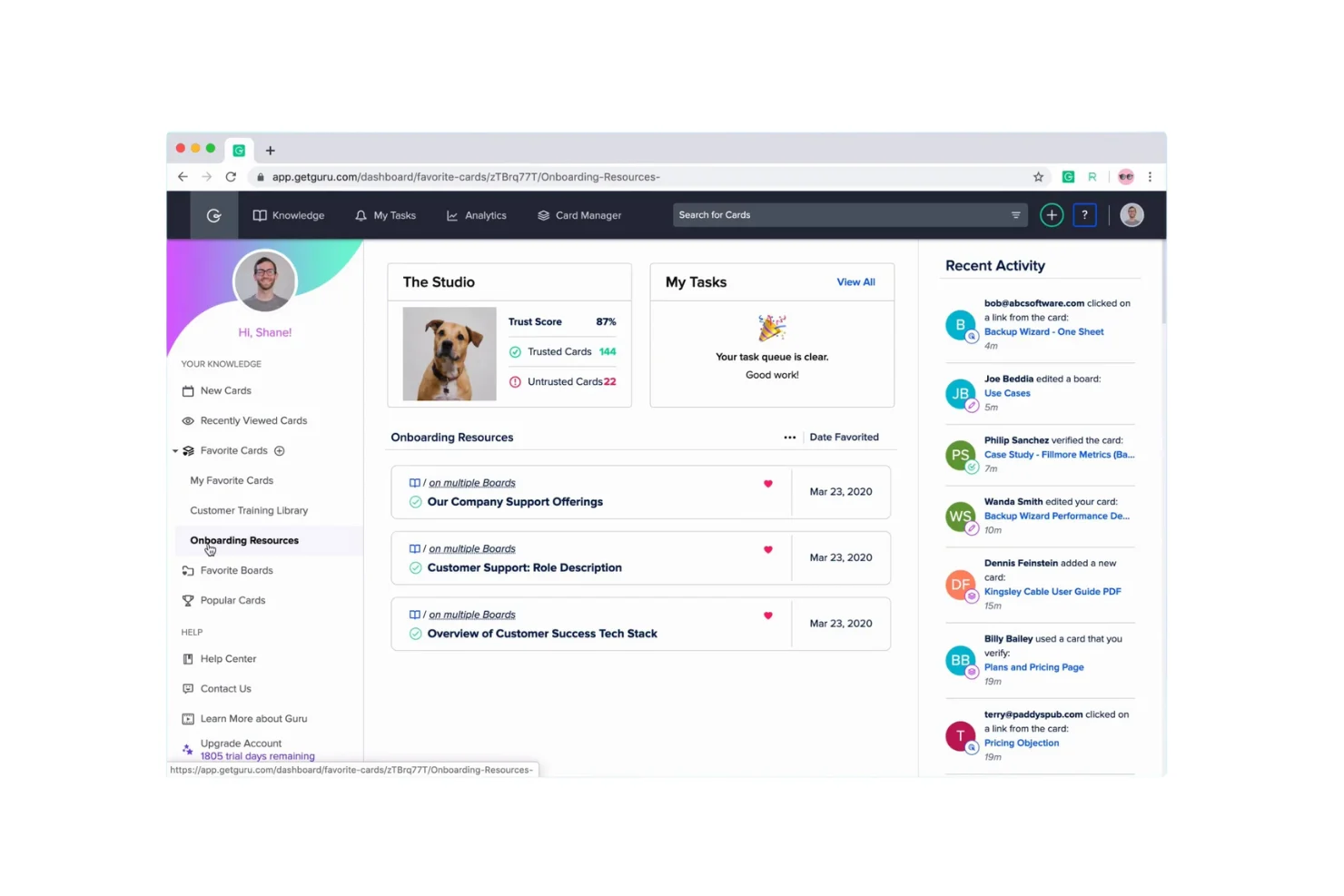Unfavorite Customer Support: Role Description heart
Image resolution: width=1344 pixels, height=896 pixels.
[768, 549]
